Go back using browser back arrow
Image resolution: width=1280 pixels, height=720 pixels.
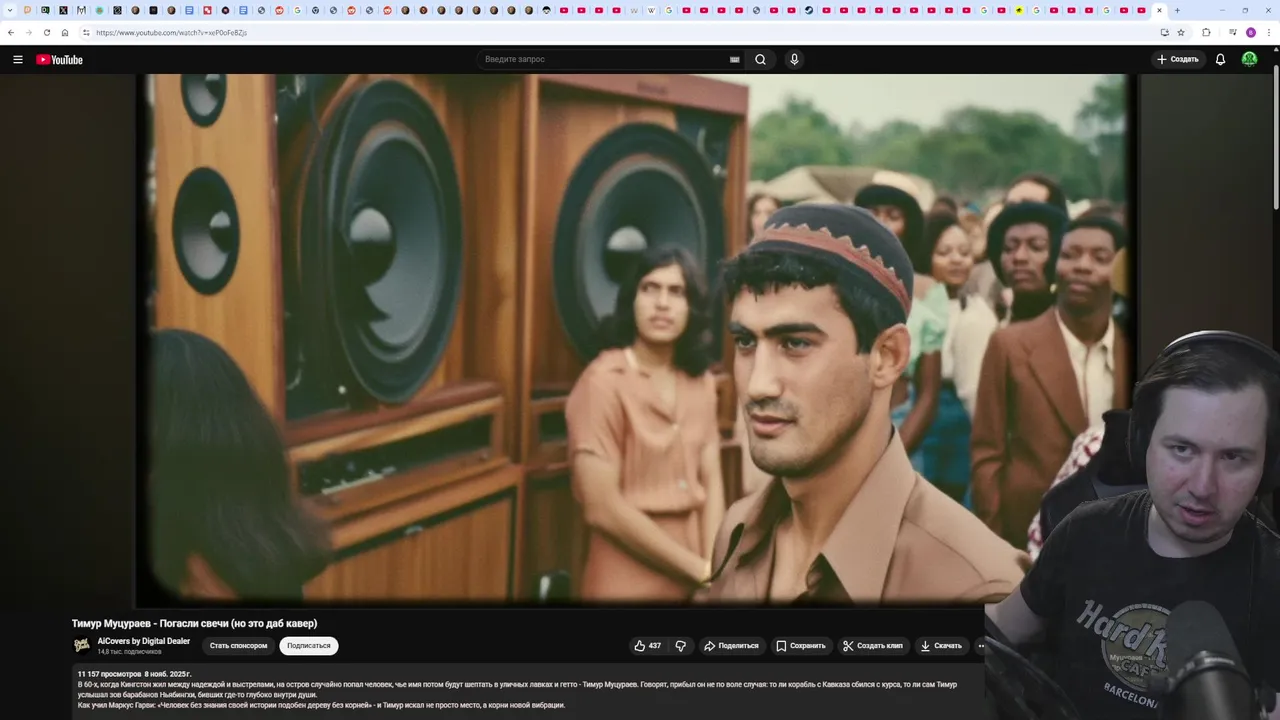click(x=11, y=32)
